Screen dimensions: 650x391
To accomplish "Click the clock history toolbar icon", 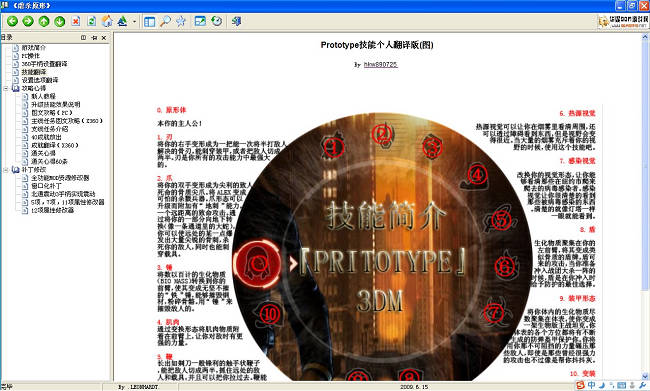I will tap(216, 21).
